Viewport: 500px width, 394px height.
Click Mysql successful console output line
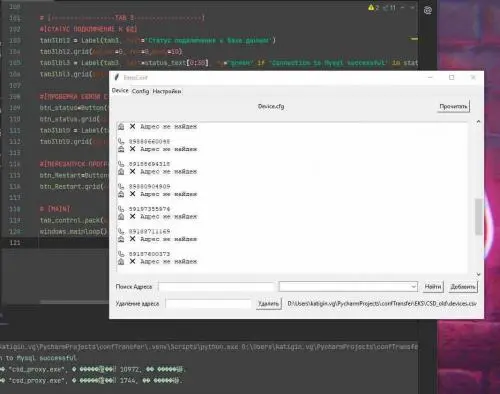click(39, 358)
